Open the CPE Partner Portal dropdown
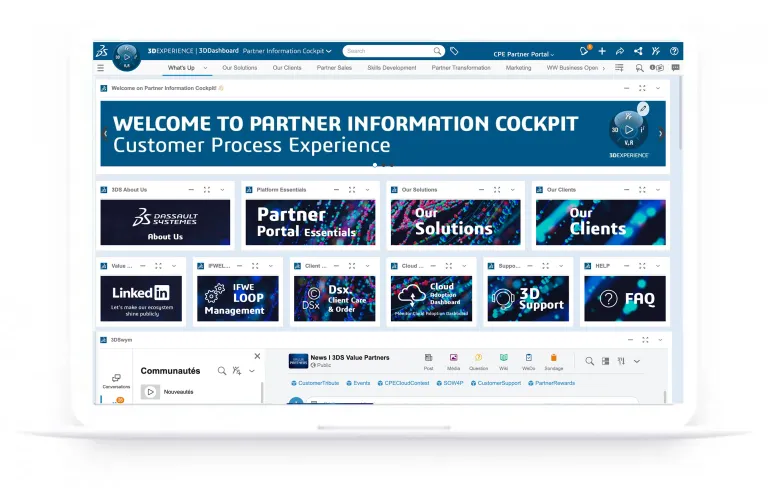 (x=524, y=54)
